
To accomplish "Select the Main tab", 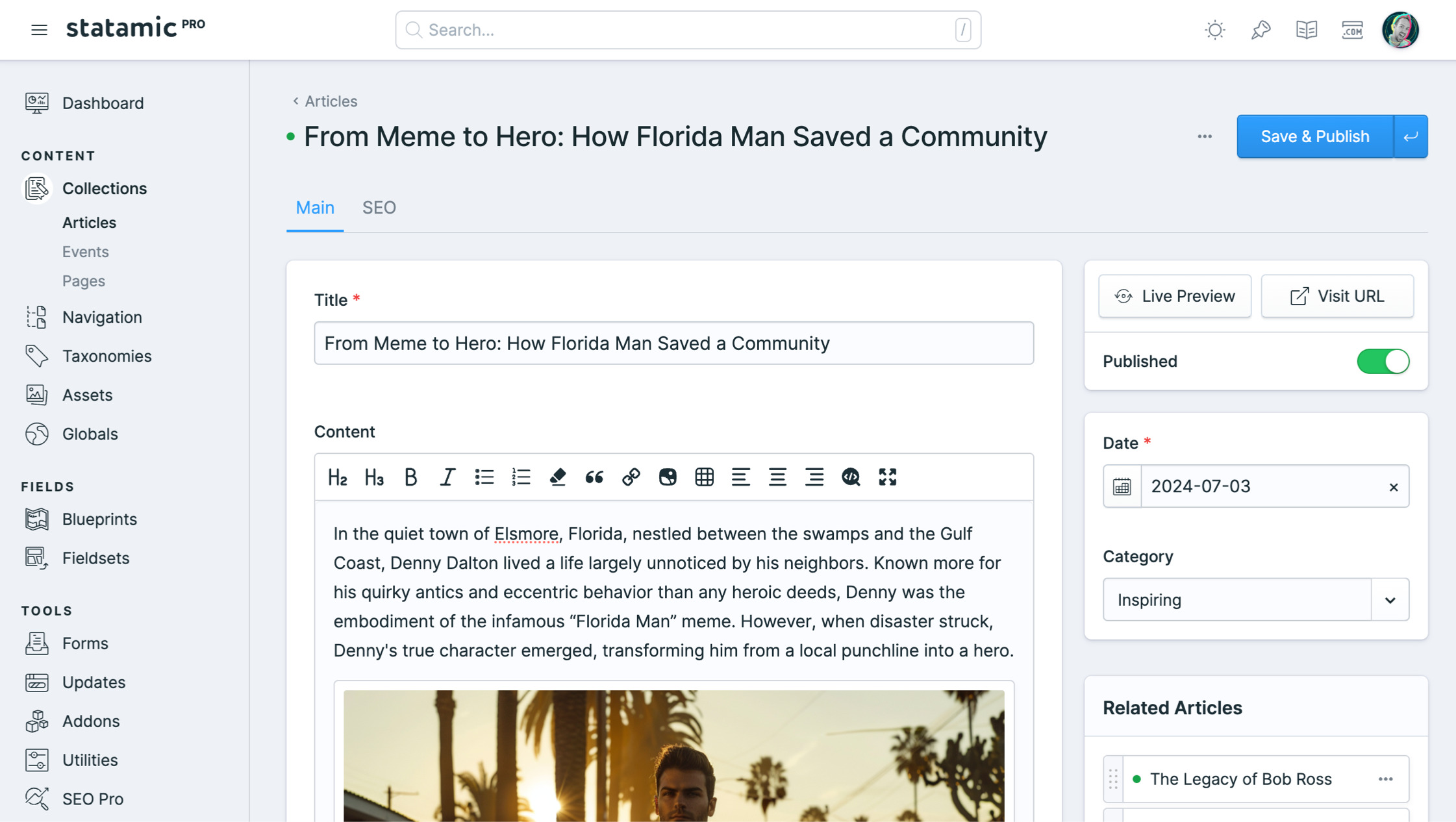I will pyautogui.click(x=315, y=207).
